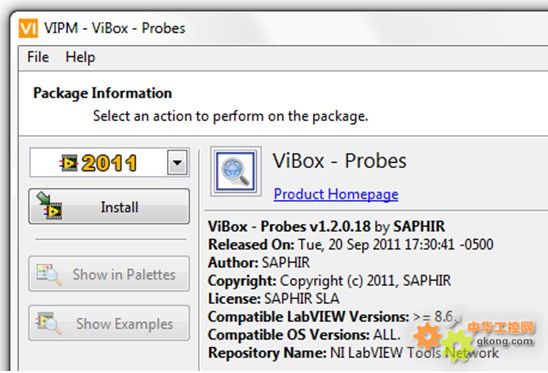The width and height of the screenshot is (548, 373).
Task: Click the Show Examples magnifier icon
Action: [x=49, y=323]
